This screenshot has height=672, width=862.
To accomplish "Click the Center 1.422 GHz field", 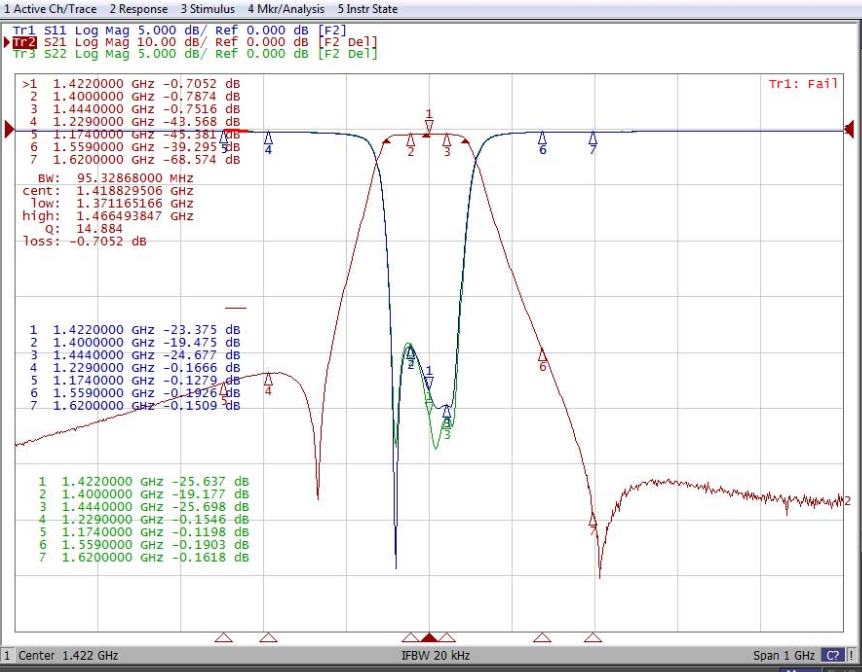I will pyautogui.click(x=68, y=656).
